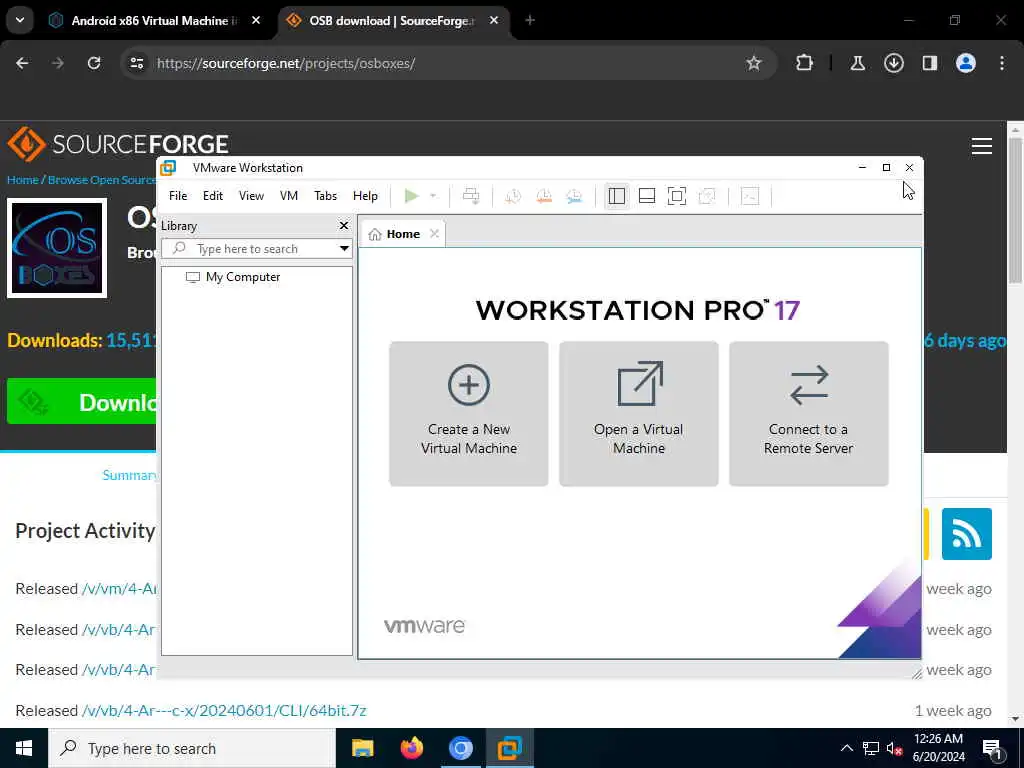Open the browser downloads icon
This screenshot has height=768, width=1024.
(893, 63)
